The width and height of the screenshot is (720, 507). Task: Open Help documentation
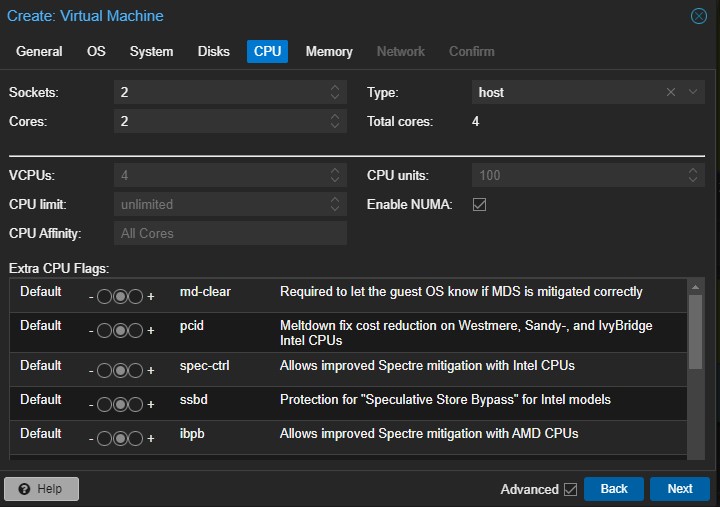(41, 489)
